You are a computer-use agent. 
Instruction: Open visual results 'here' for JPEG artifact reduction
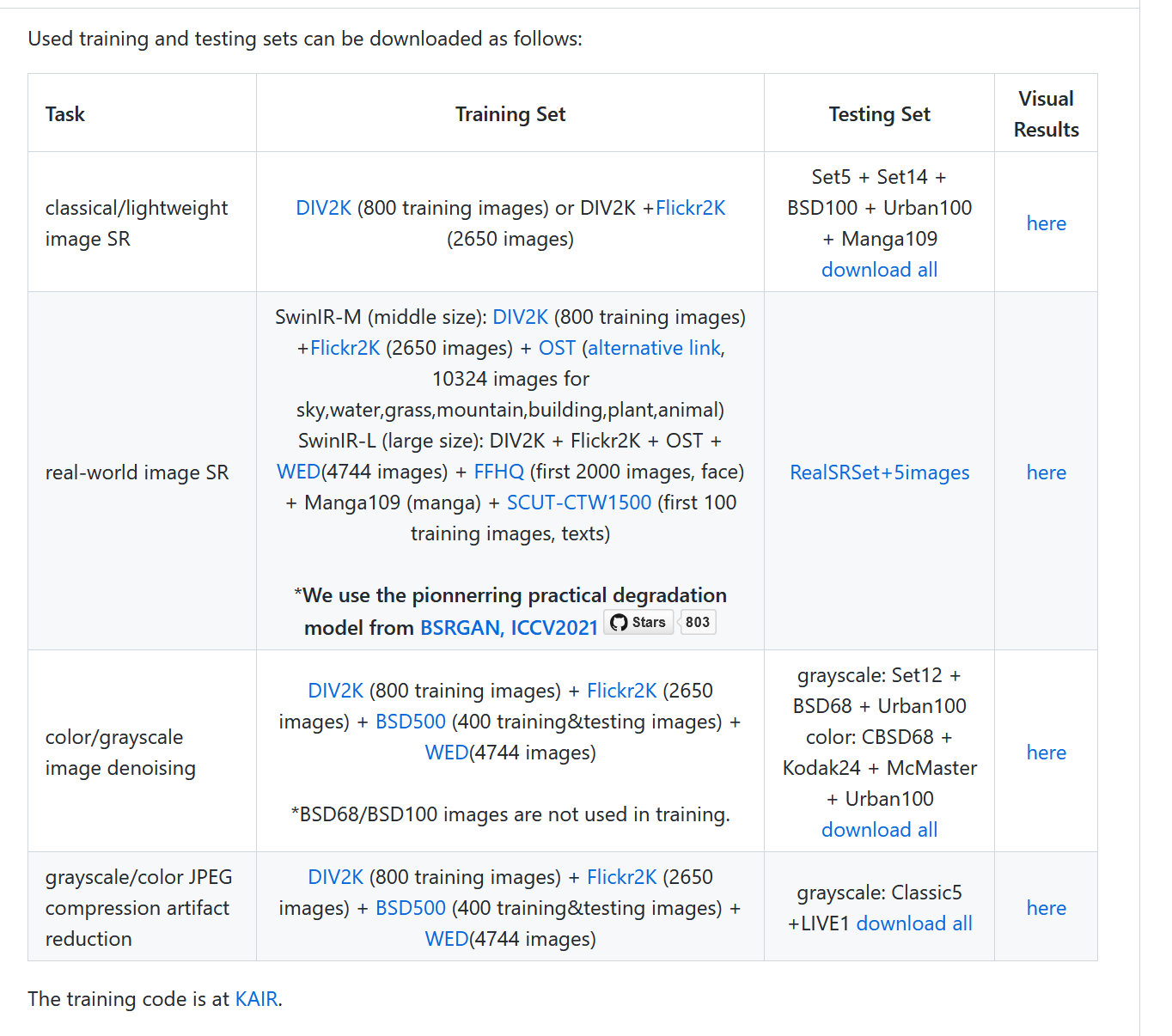(x=1046, y=908)
